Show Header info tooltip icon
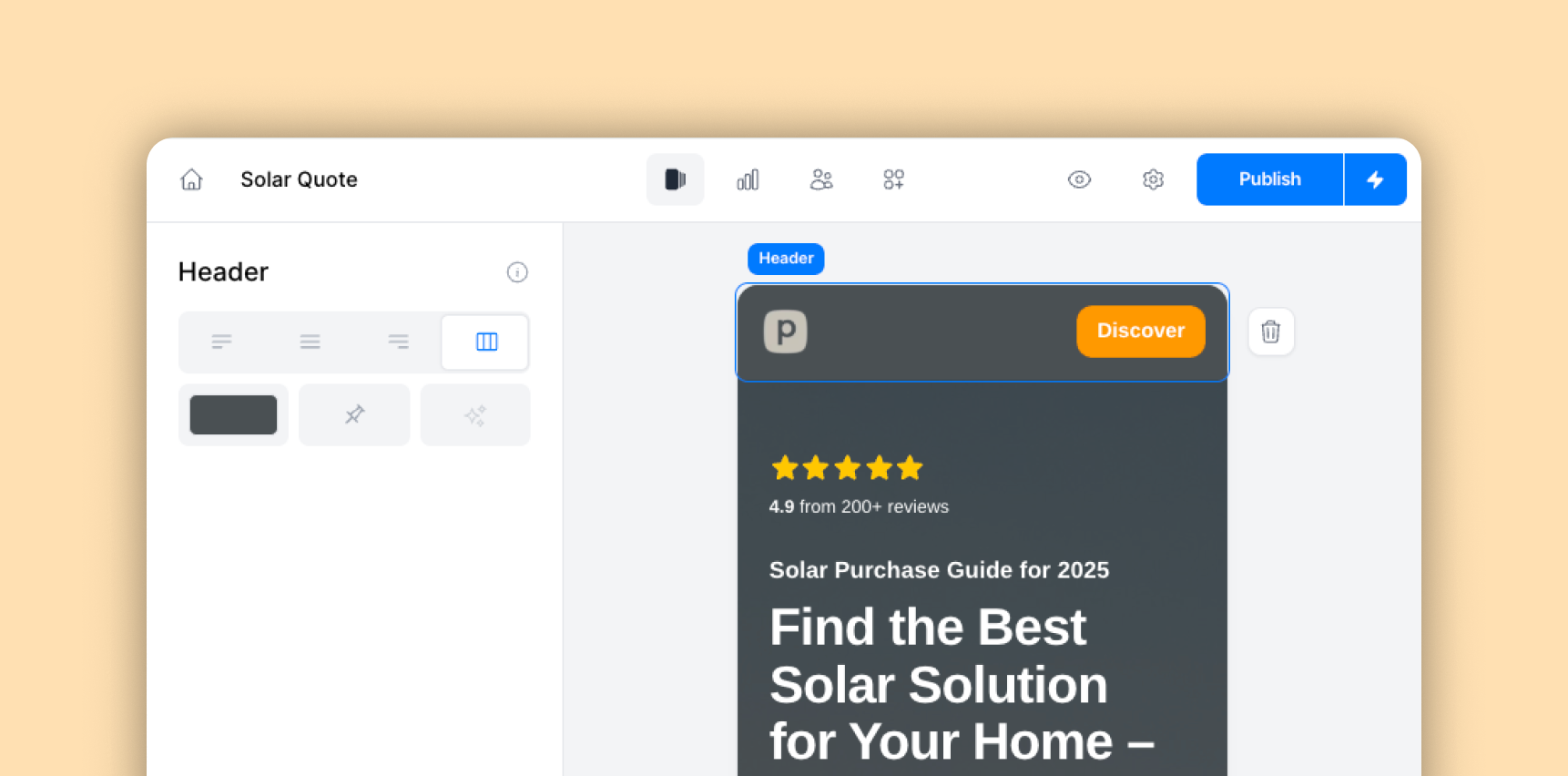1568x776 pixels. tap(517, 272)
